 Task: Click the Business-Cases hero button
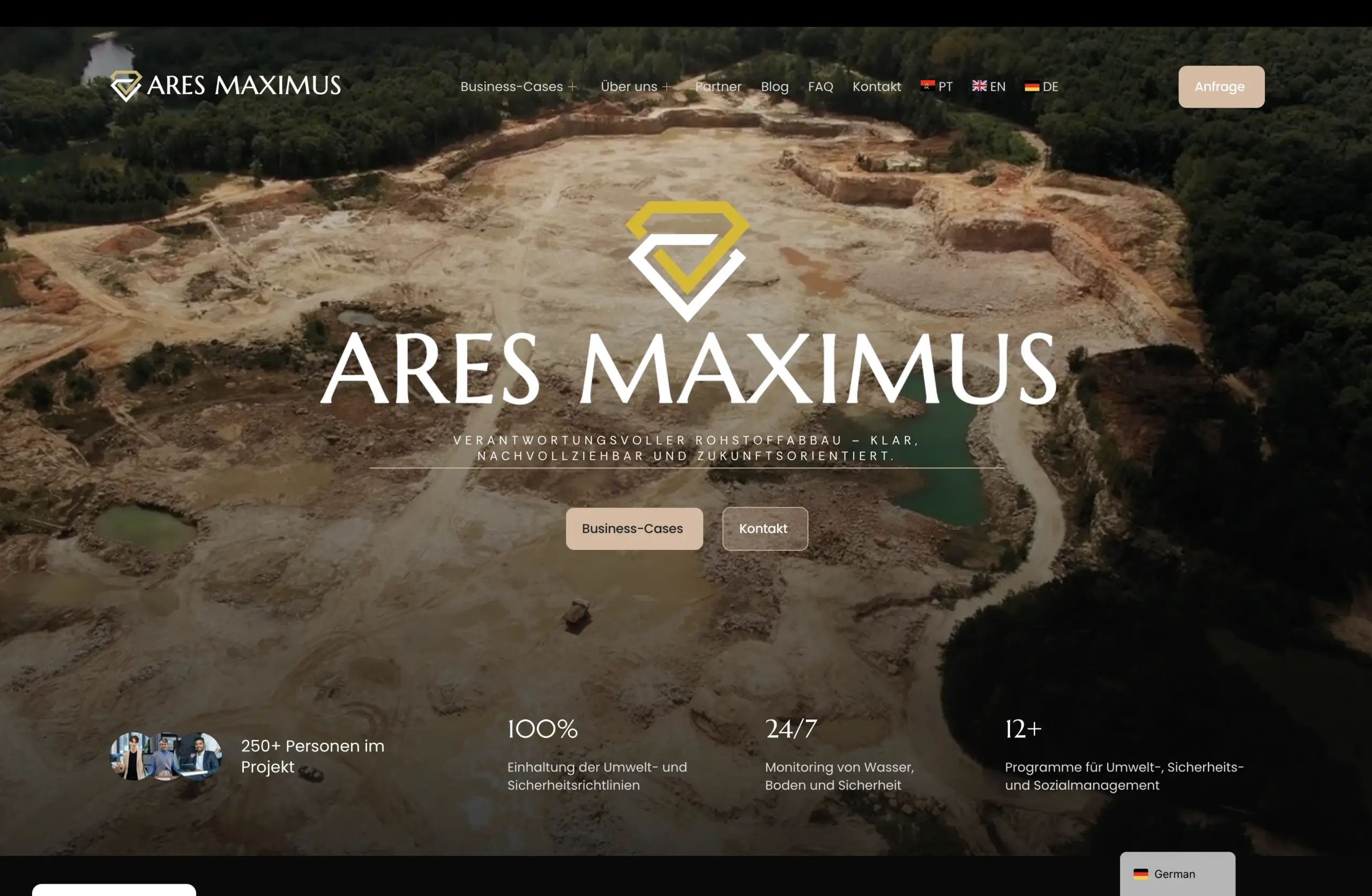pos(633,528)
